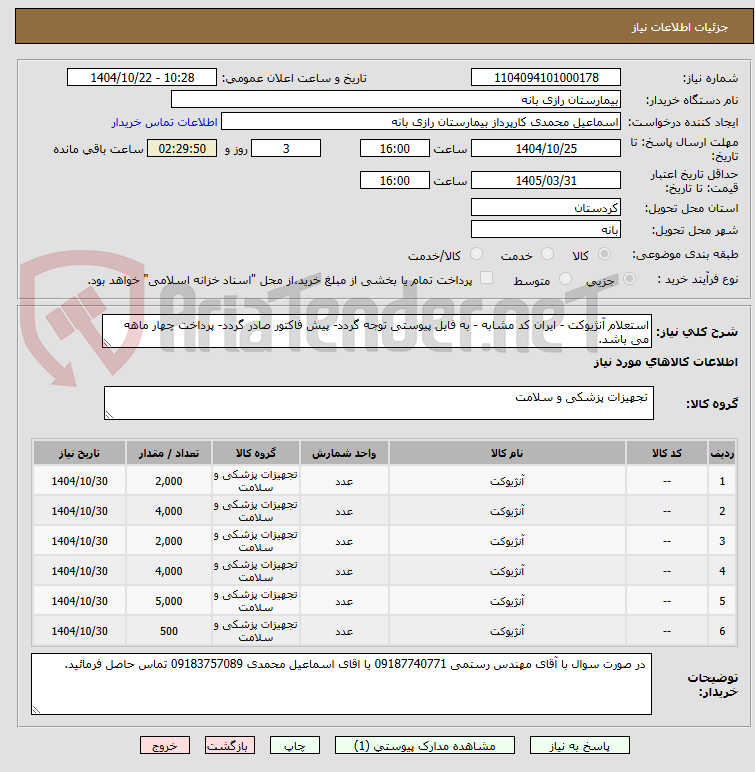Click the کد کالا column header

point(666,452)
